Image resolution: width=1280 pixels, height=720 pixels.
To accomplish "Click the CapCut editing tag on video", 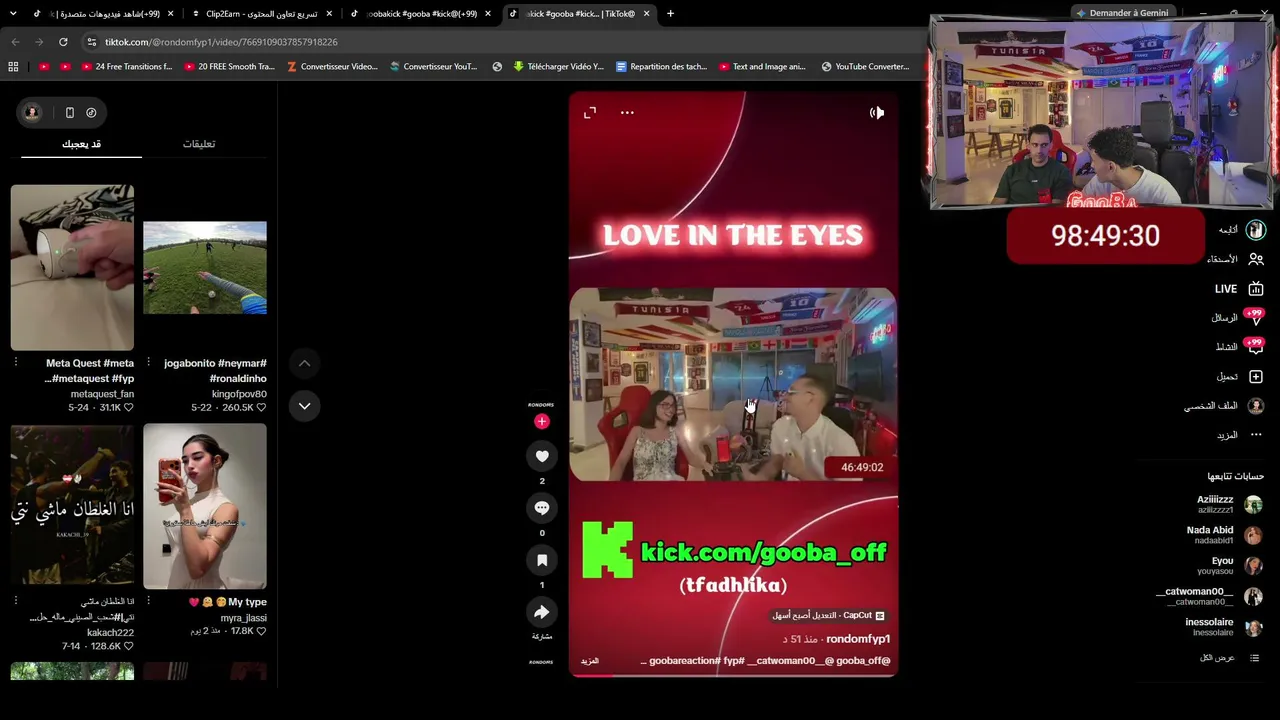I will [828, 616].
